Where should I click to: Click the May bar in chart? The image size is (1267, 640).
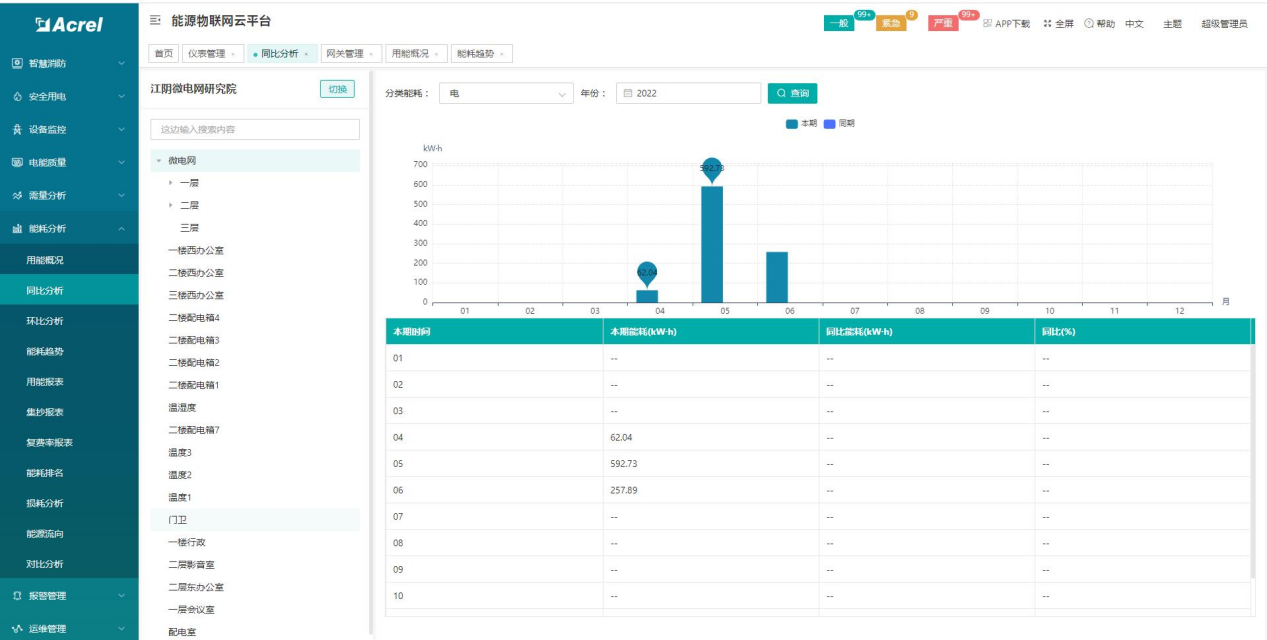tap(712, 244)
